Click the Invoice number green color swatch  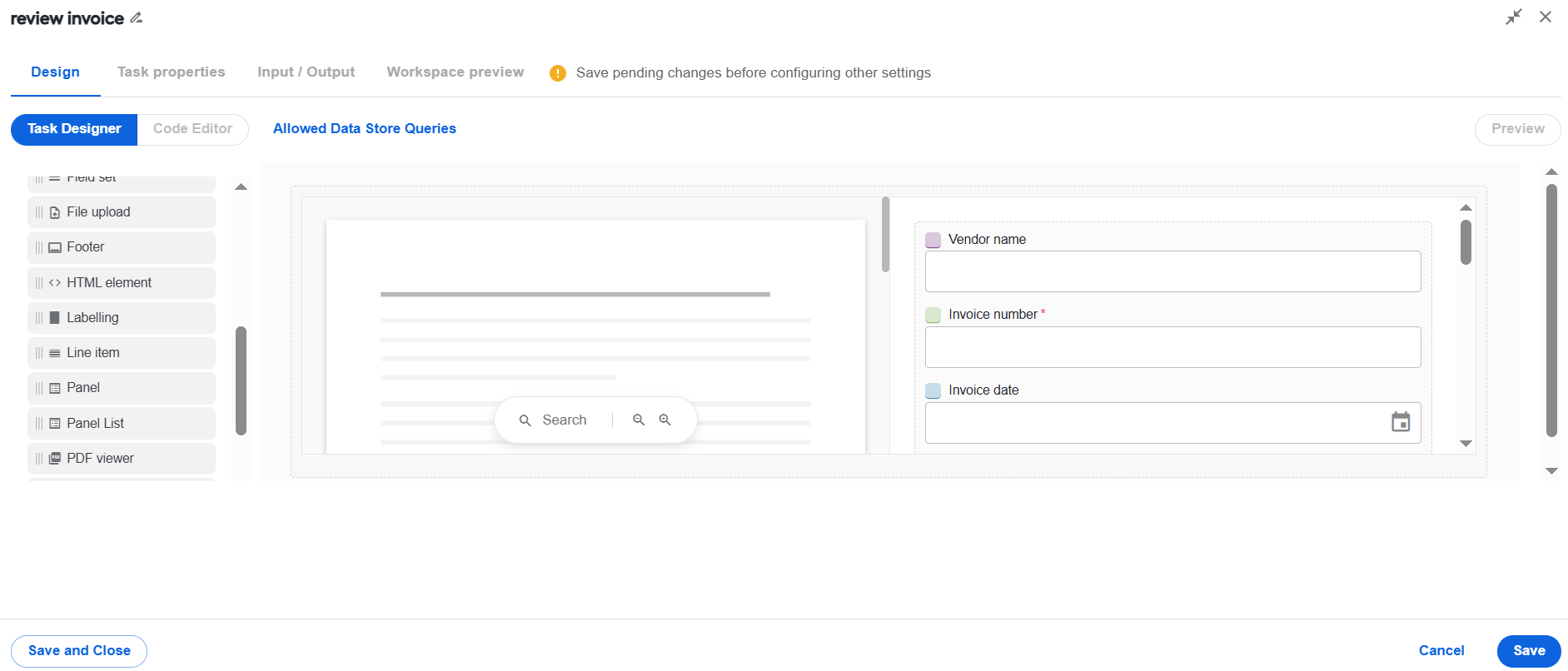coord(933,315)
